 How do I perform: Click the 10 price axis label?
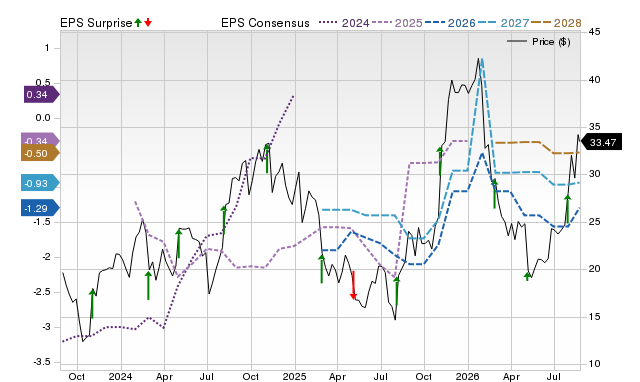[x=595, y=364]
